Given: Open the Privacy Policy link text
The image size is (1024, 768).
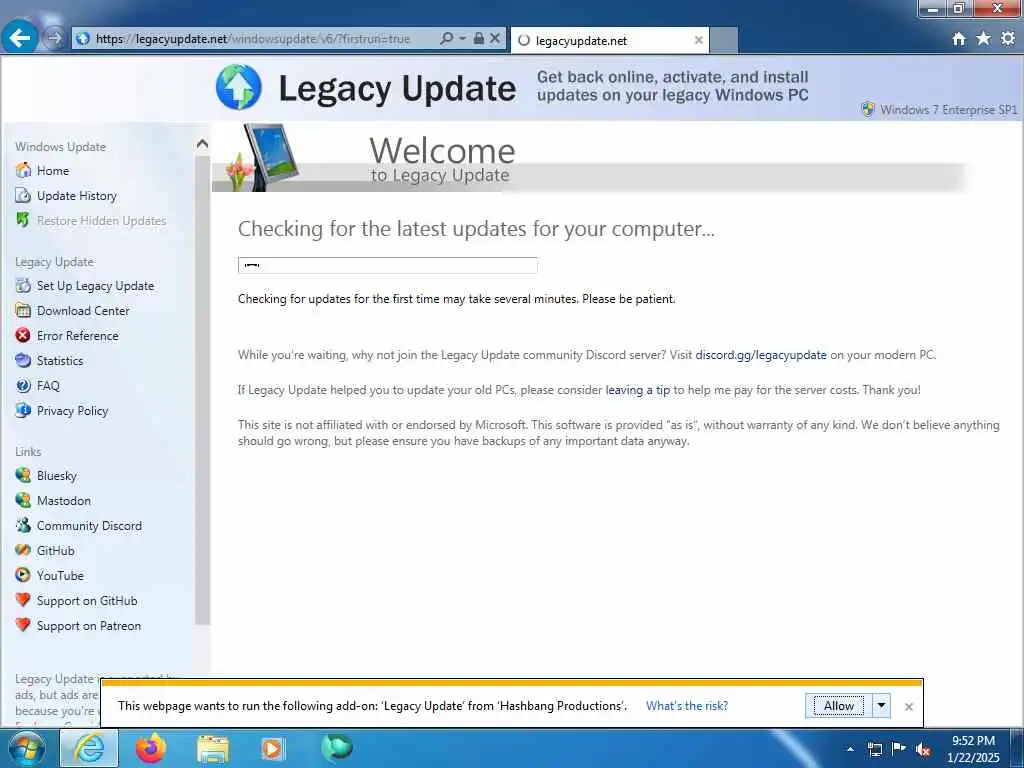Looking at the screenshot, I should [x=72, y=411].
